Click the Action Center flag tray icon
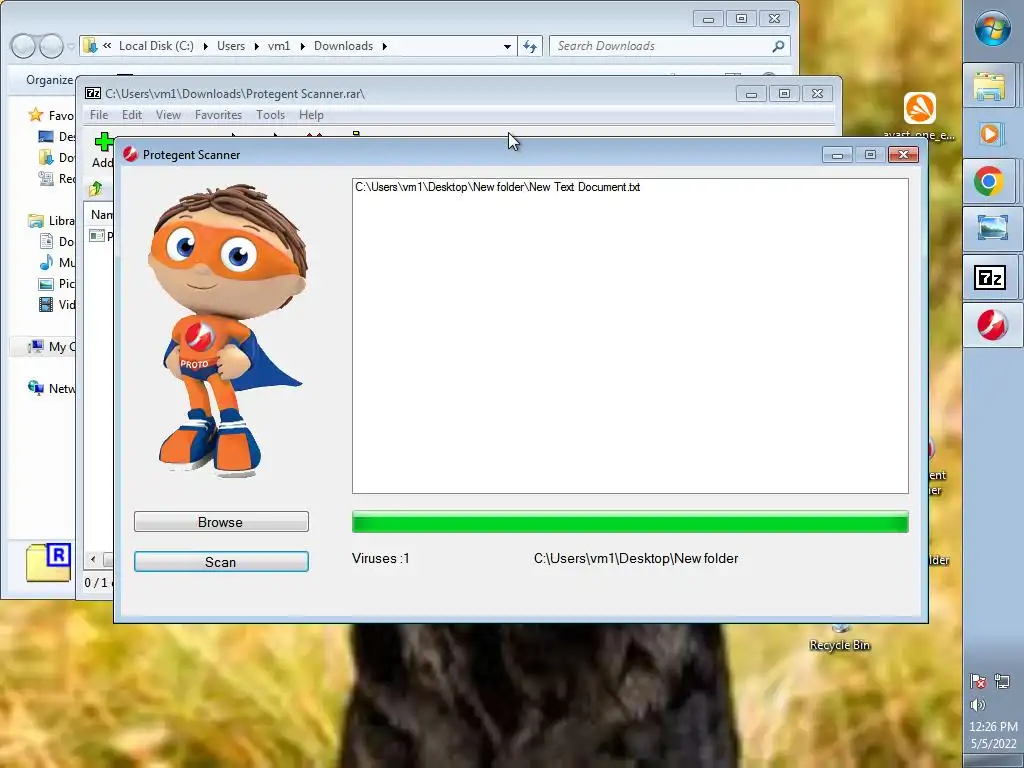The width and height of the screenshot is (1024, 768). click(x=978, y=681)
